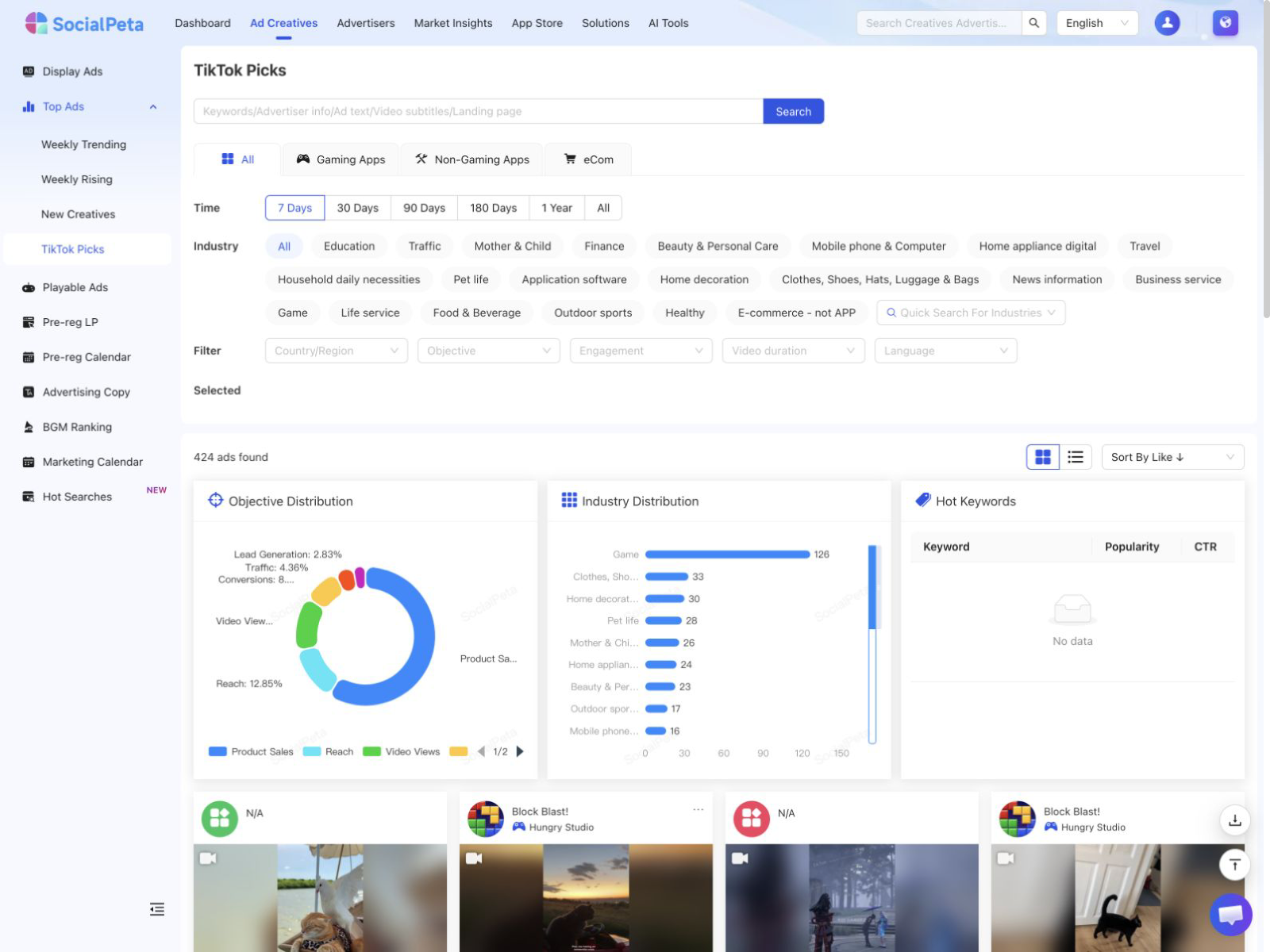Click the search magnifier icon in header
The width and height of the screenshot is (1270, 952).
(x=1033, y=23)
